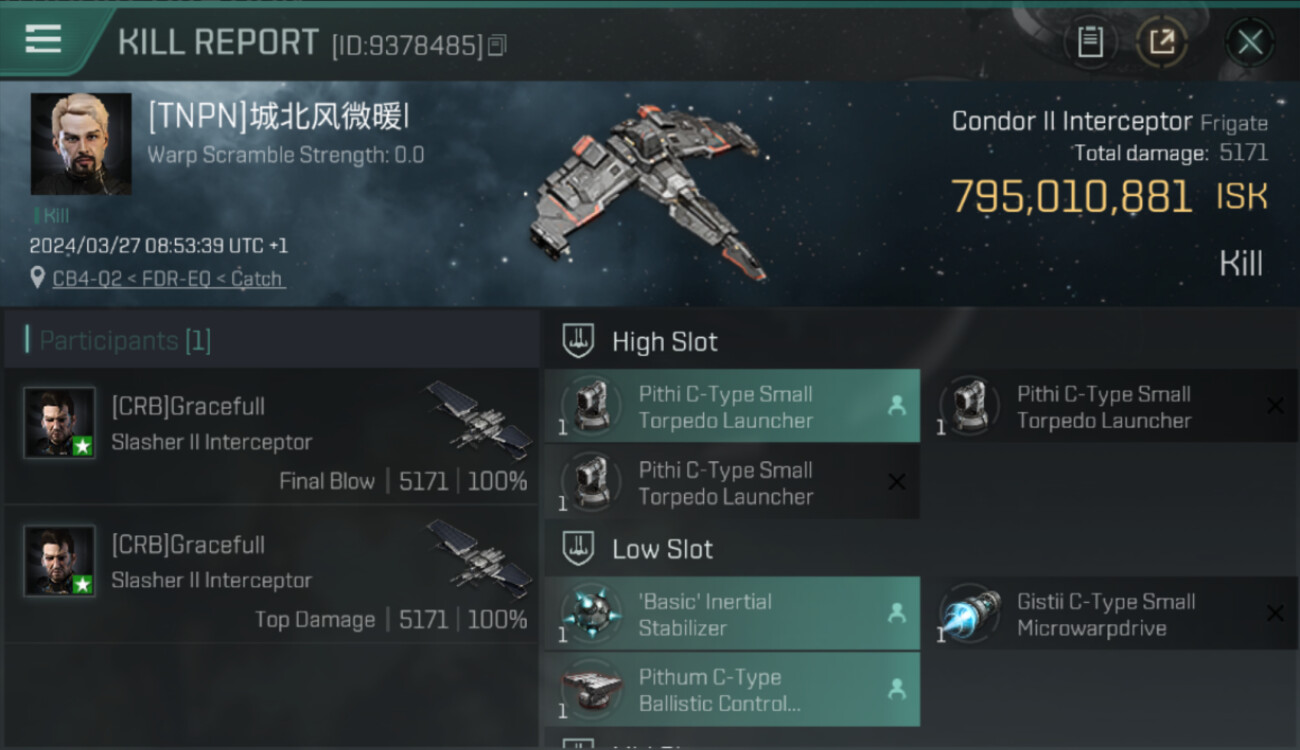Select the first Pithi C-Type Small Torpedo Launcher
Image resolution: width=1300 pixels, height=750 pixels.
coord(732,406)
